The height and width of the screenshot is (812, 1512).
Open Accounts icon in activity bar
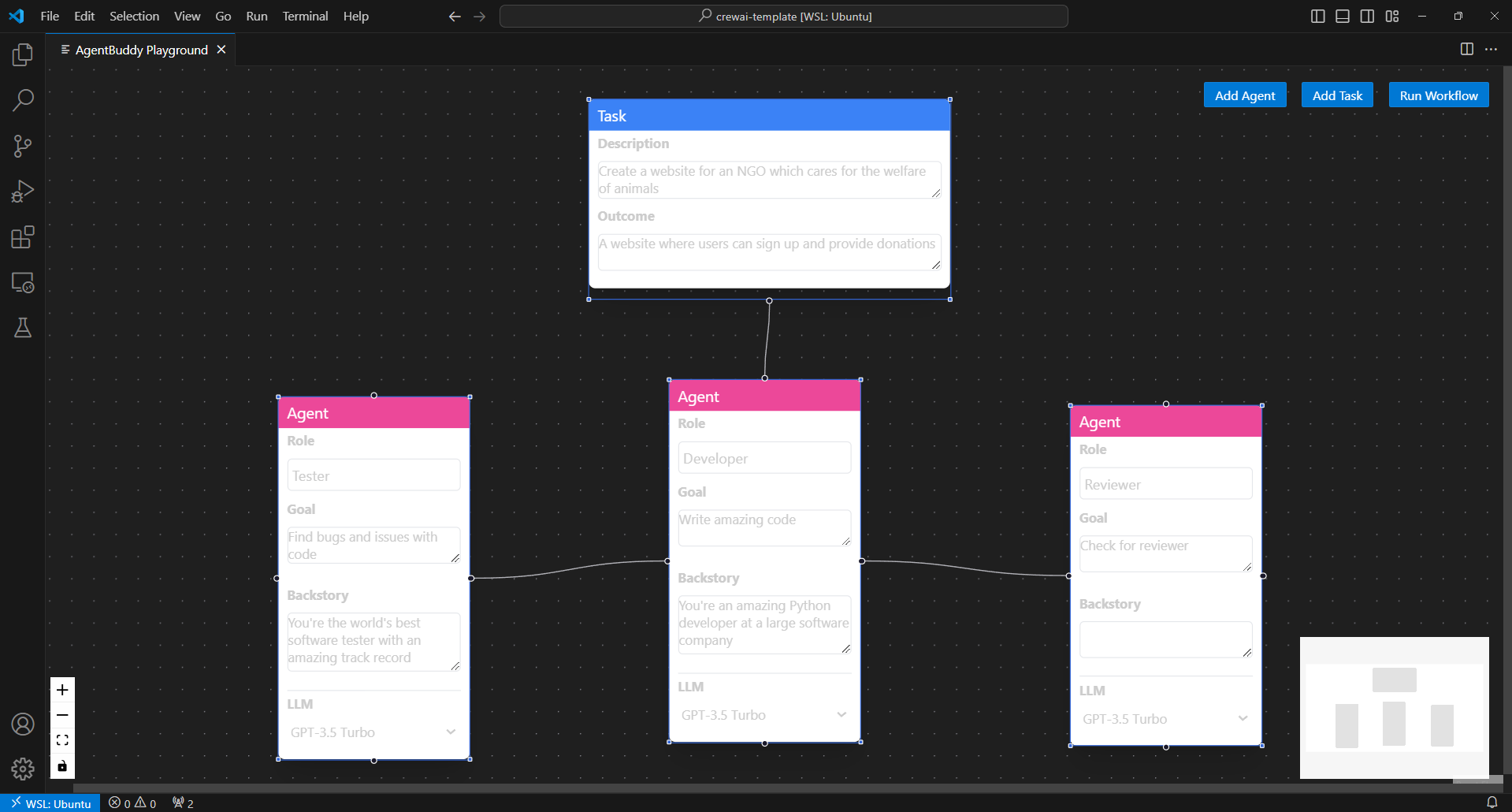pyautogui.click(x=23, y=724)
